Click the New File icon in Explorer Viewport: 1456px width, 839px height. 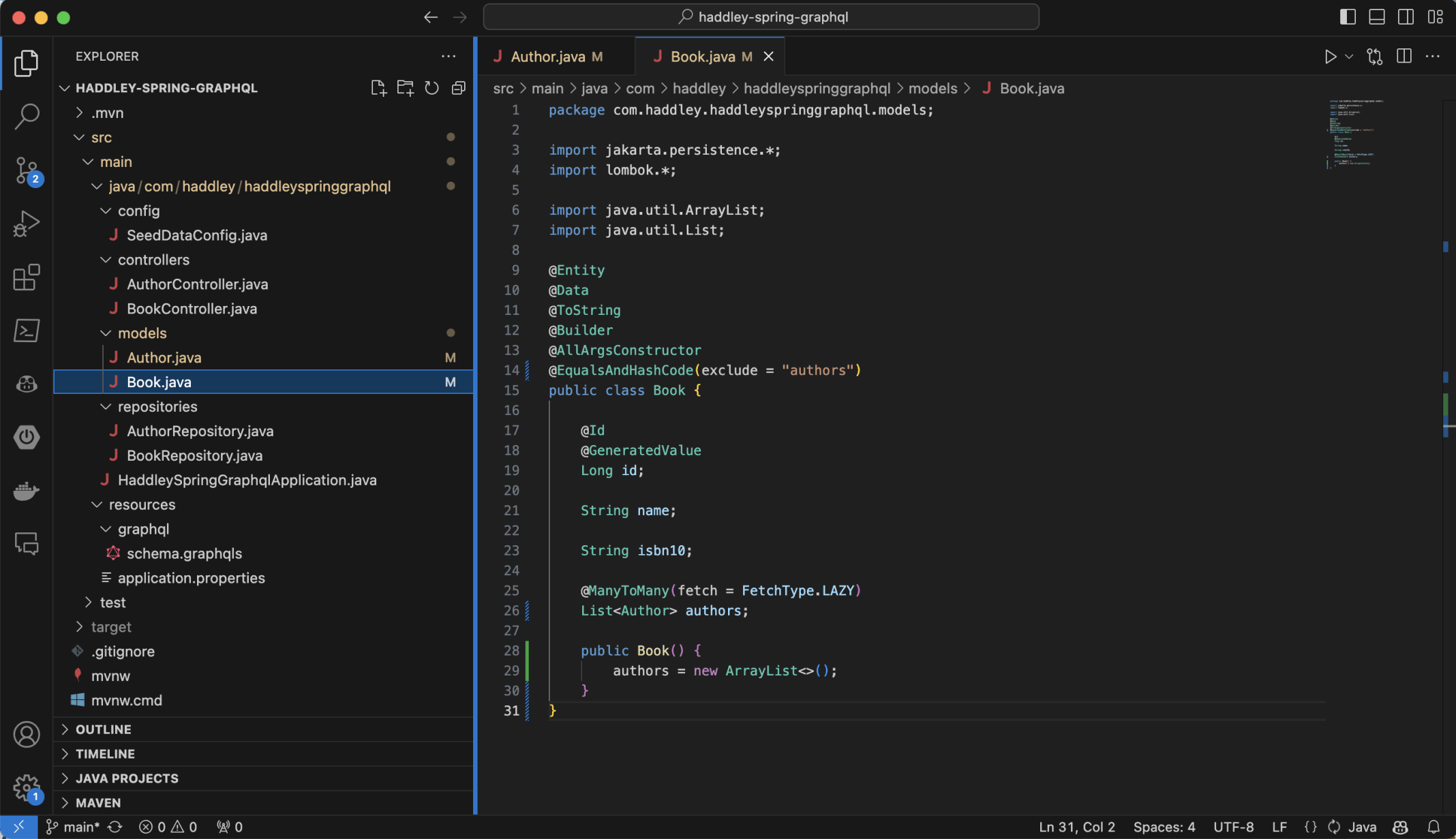378,88
